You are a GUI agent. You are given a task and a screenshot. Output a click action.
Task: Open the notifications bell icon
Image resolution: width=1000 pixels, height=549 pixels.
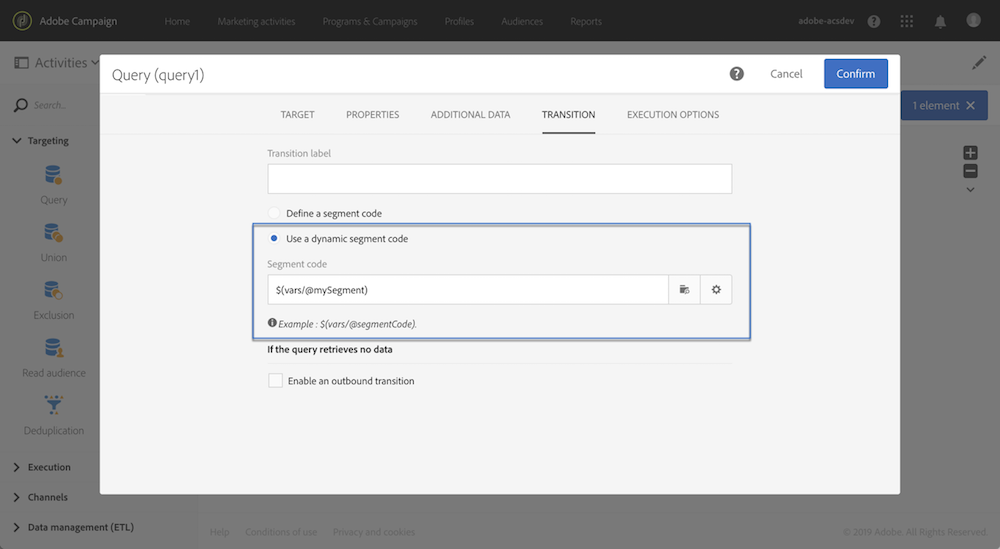[x=940, y=22]
